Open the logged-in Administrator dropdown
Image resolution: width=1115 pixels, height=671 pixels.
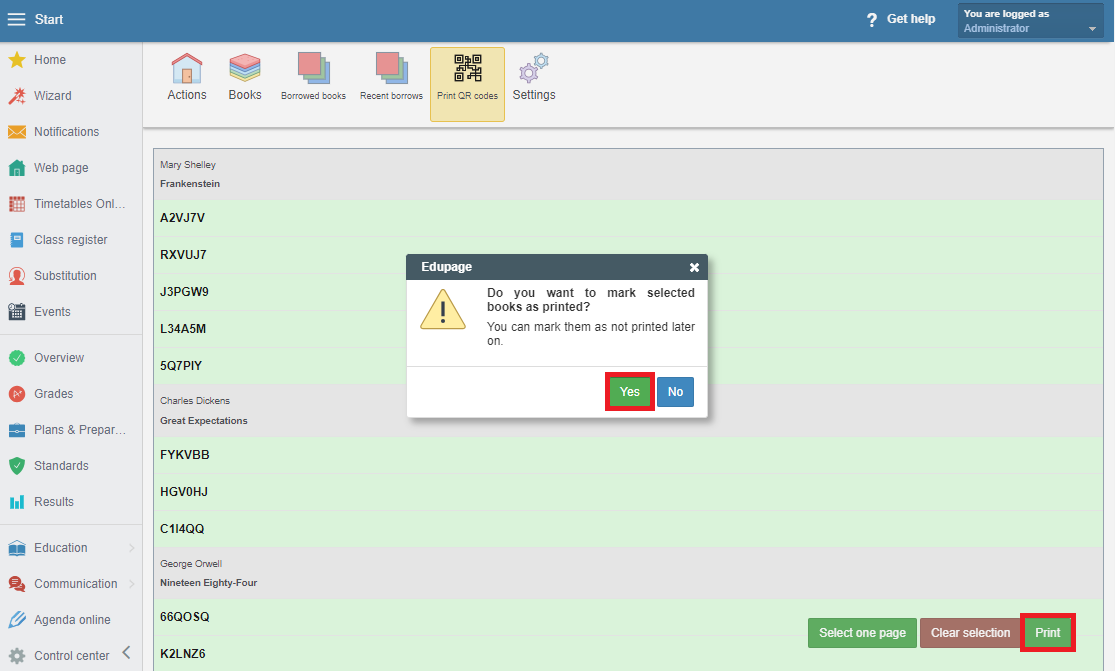coord(1030,21)
